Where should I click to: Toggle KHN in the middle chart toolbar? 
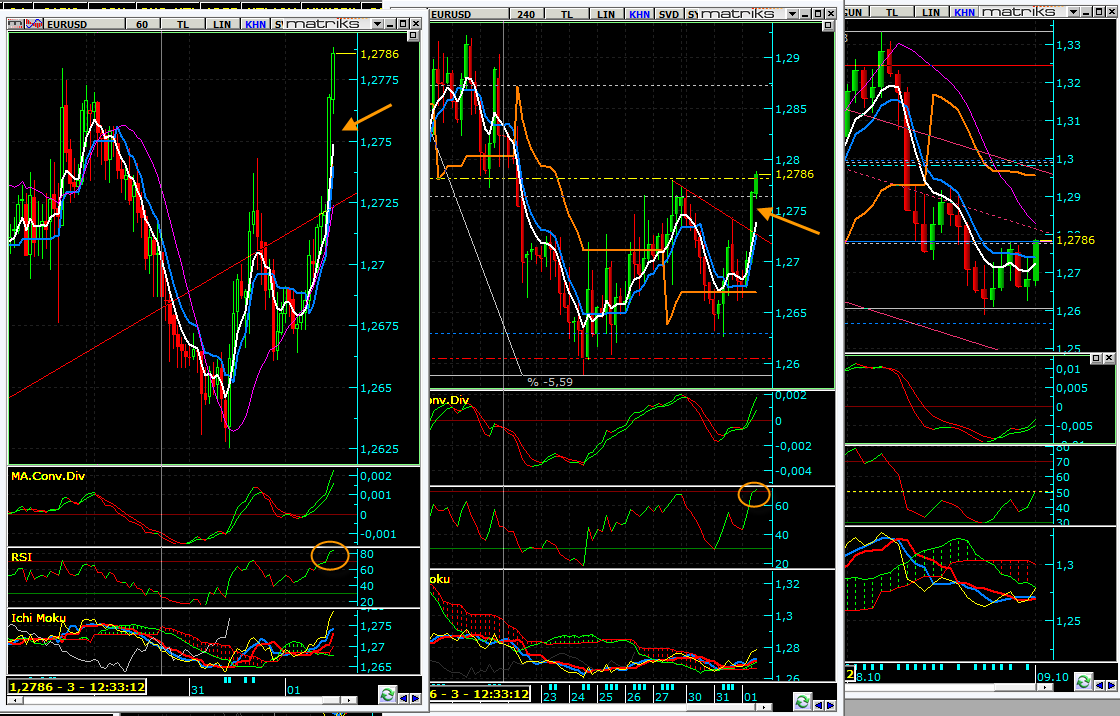pos(637,13)
